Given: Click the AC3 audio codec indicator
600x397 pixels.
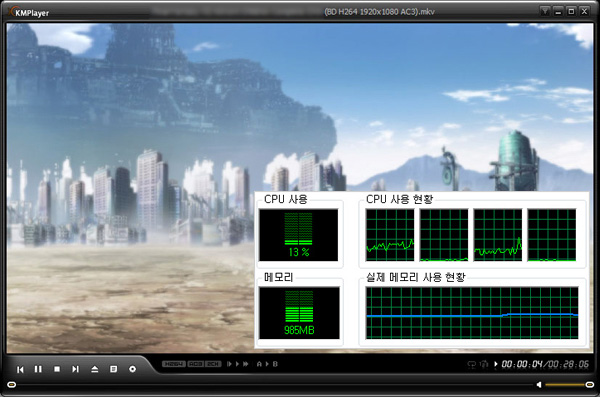Looking at the screenshot, I should pyautogui.click(x=196, y=364).
